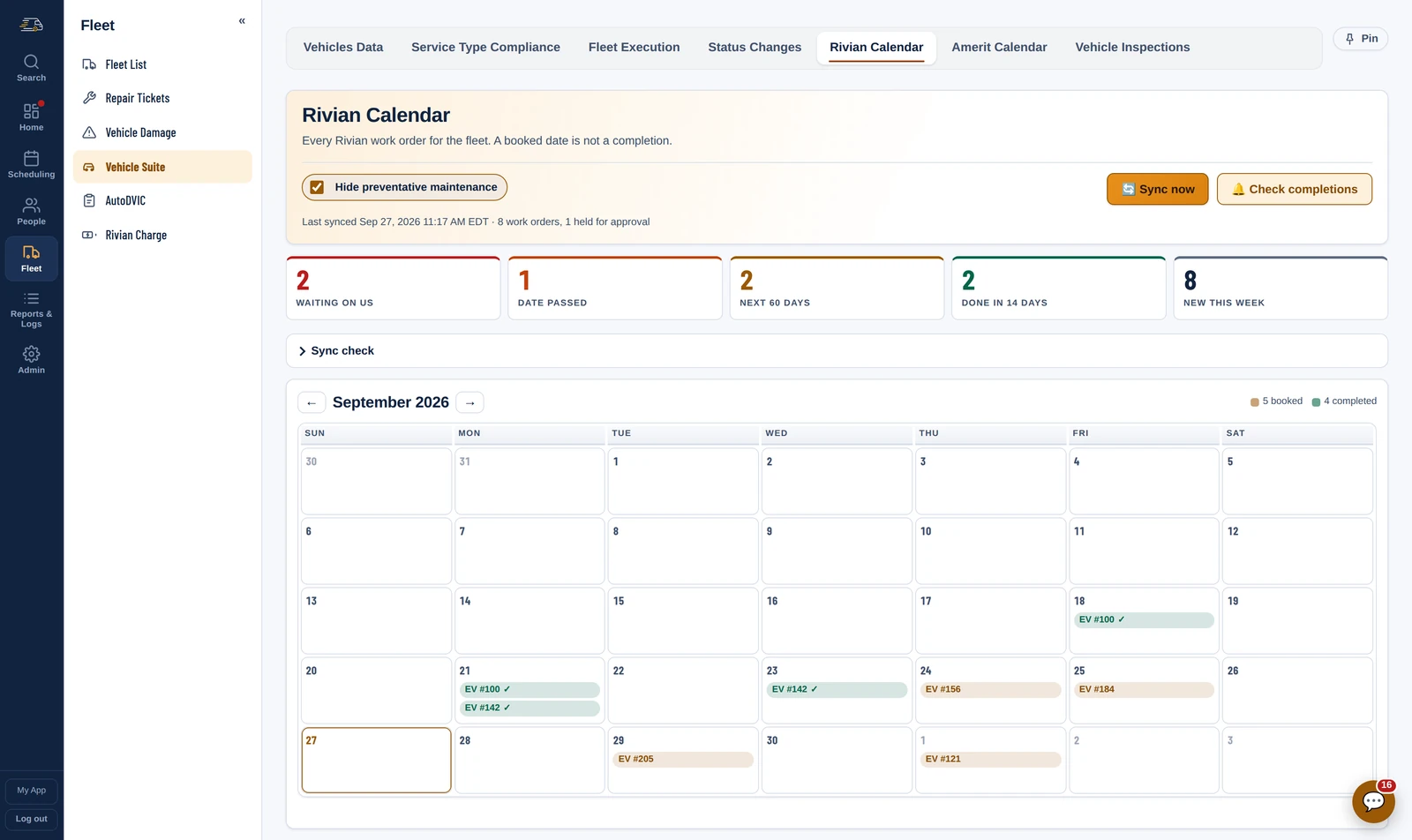
Task: Open Vehicle Damage
Action: coord(162,132)
